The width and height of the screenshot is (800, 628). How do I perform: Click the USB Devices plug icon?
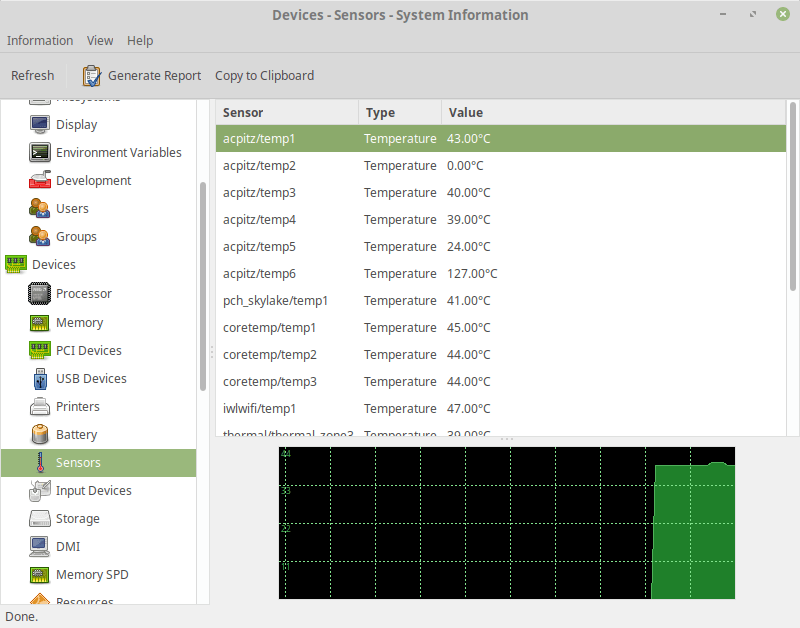tap(39, 378)
